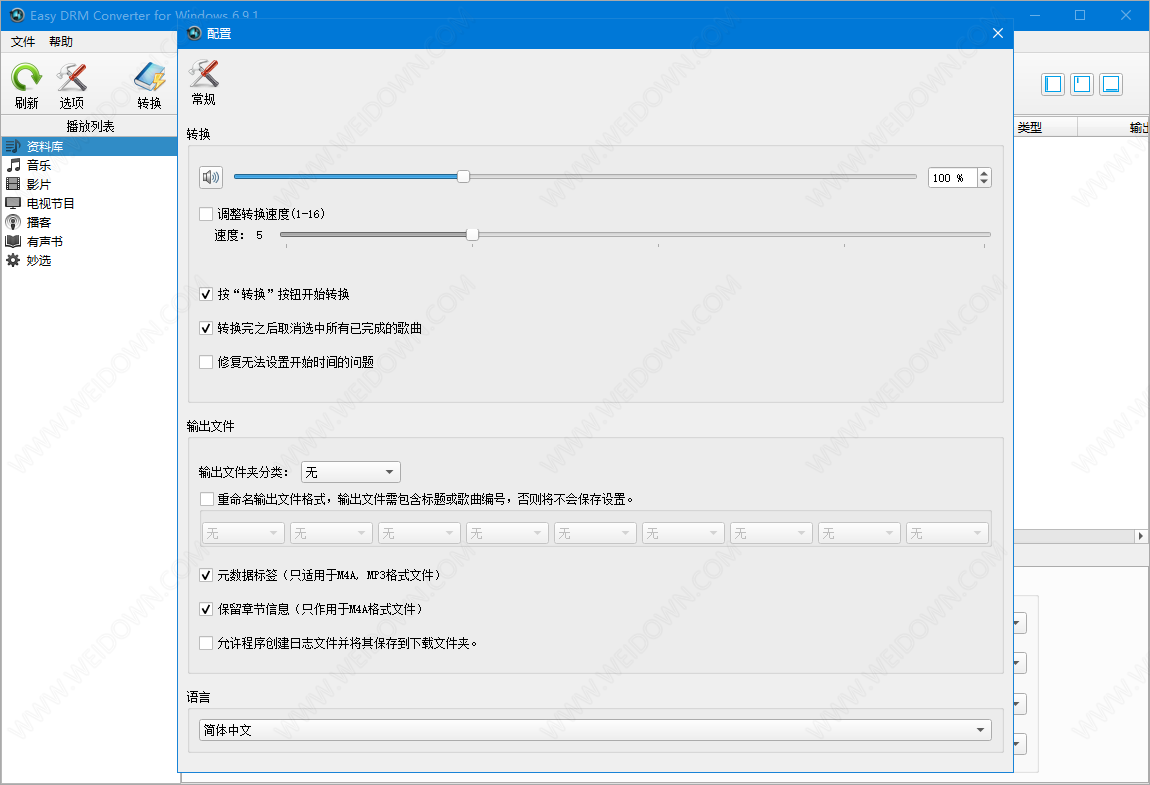
Task: Switch to second layout view icon
Action: [1082, 84]
